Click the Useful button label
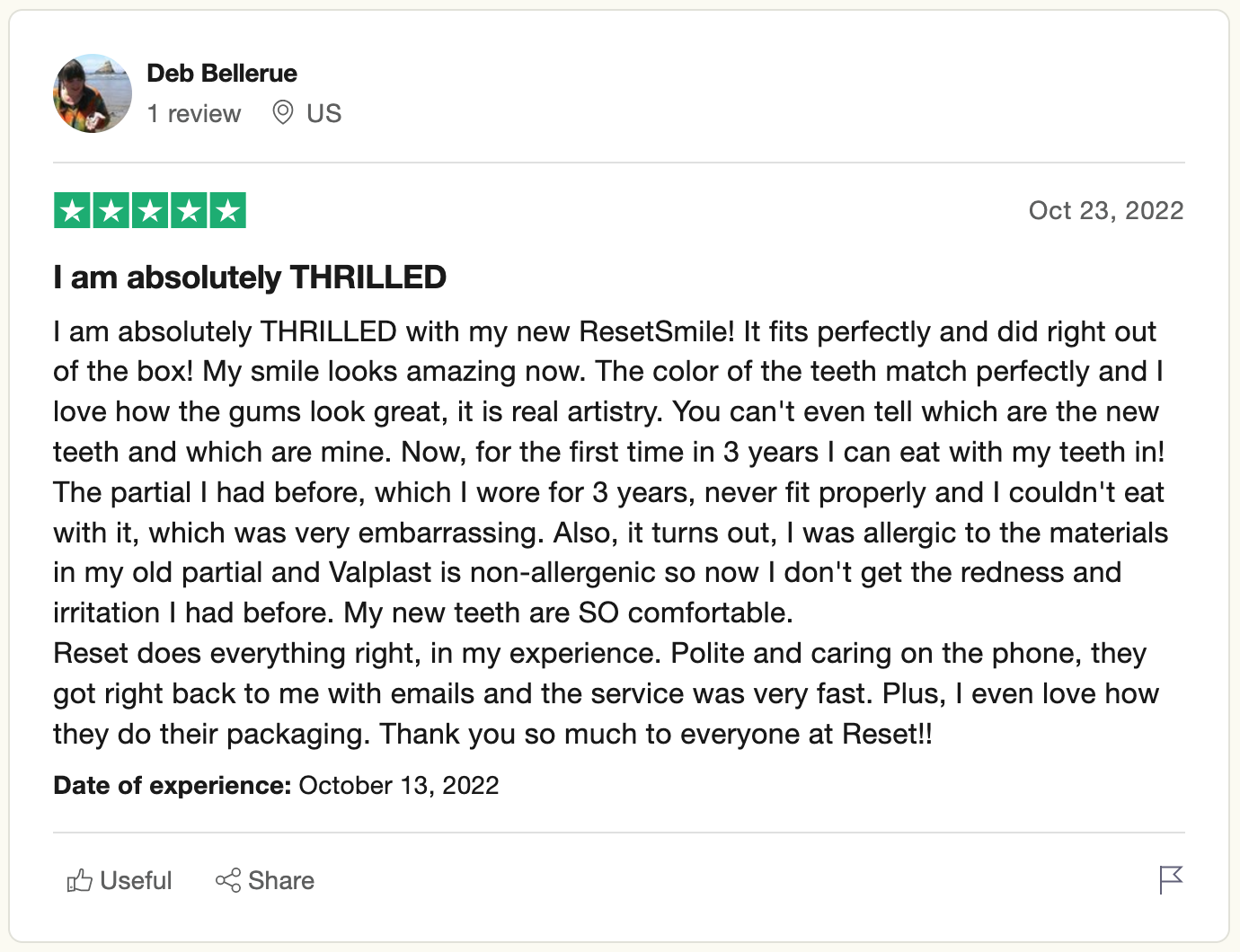 (x=136, y=880)
